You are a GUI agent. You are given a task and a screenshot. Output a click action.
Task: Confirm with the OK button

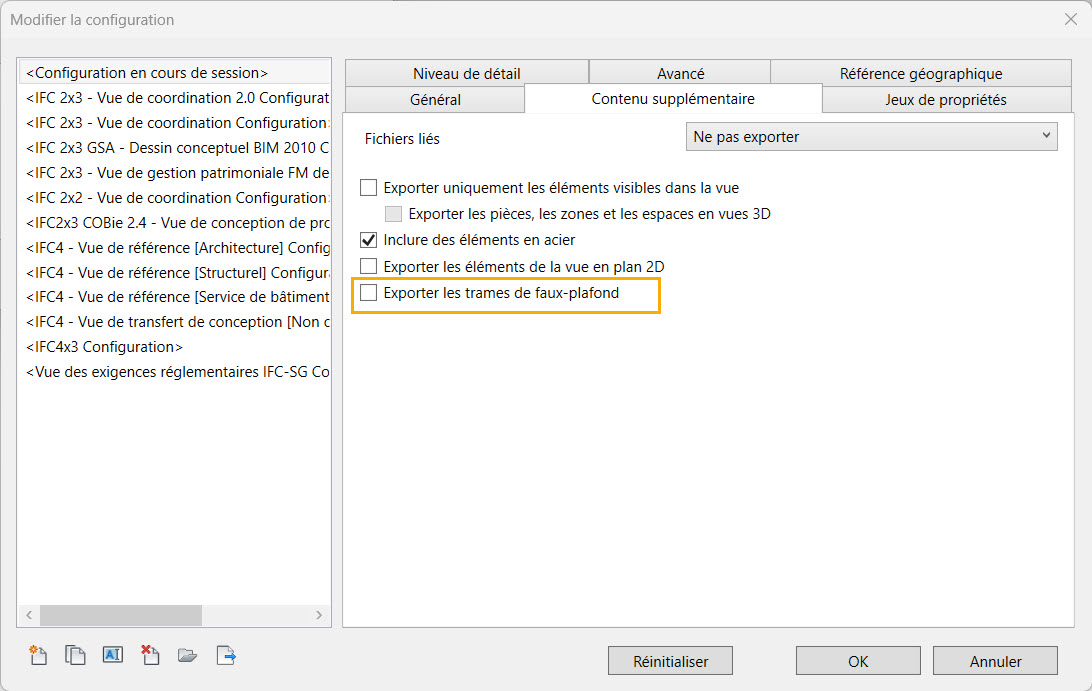[x=858, y=661]
